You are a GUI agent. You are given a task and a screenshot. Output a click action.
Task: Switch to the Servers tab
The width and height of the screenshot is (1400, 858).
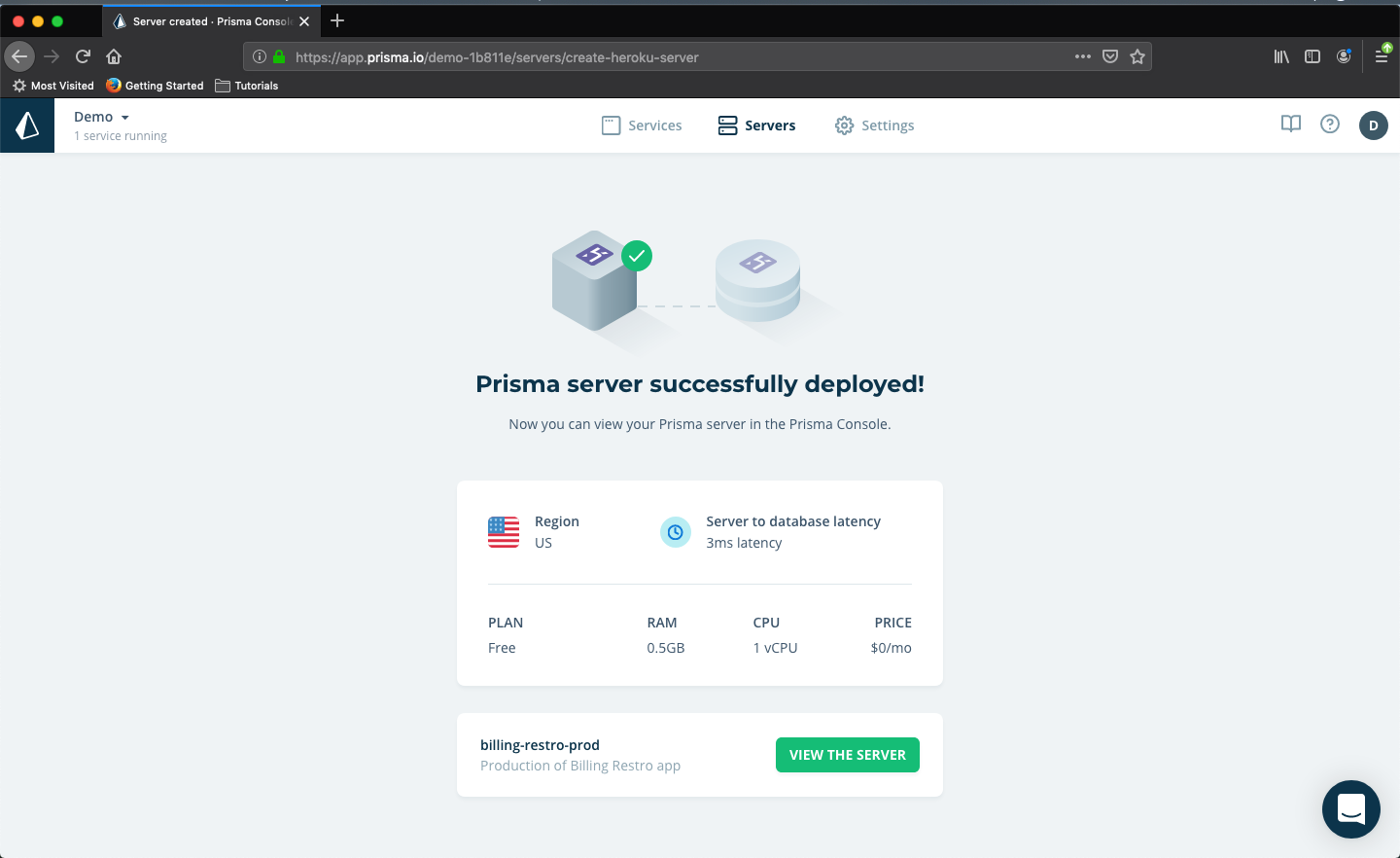pos(756,125)
